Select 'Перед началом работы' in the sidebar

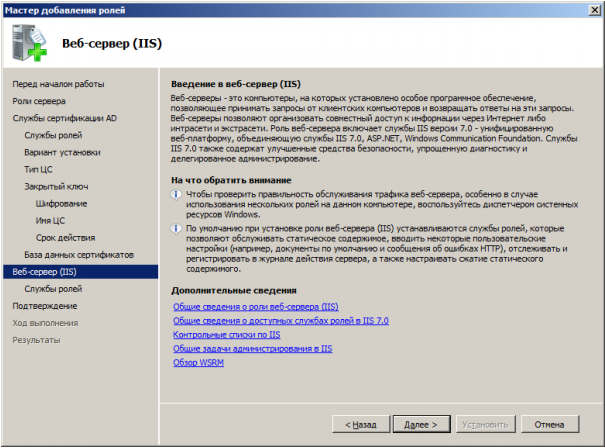coord(58,84)
